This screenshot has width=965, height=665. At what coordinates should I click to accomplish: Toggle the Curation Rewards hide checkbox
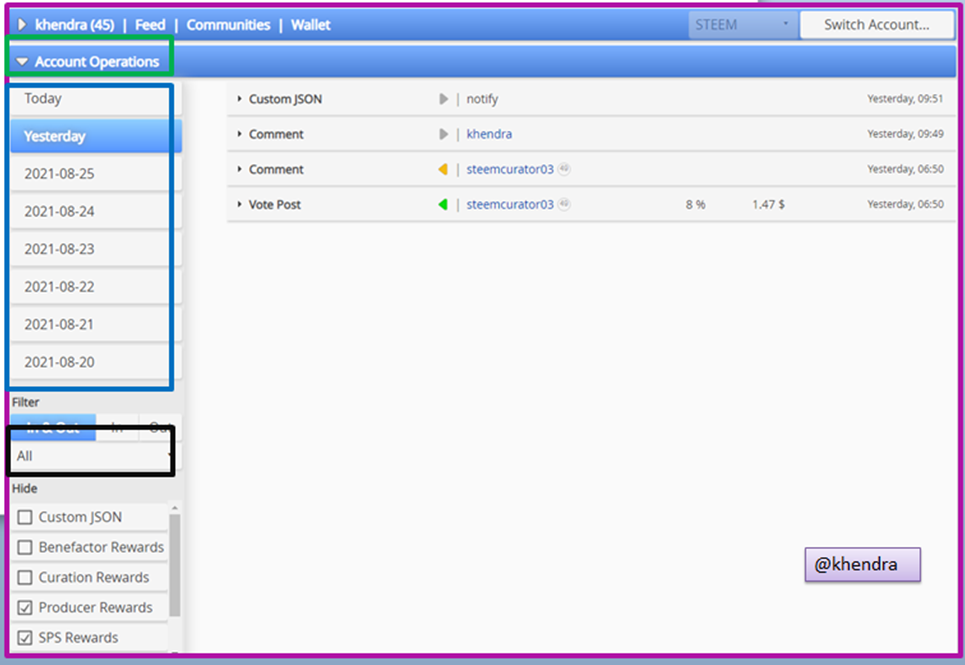point(25,577)
